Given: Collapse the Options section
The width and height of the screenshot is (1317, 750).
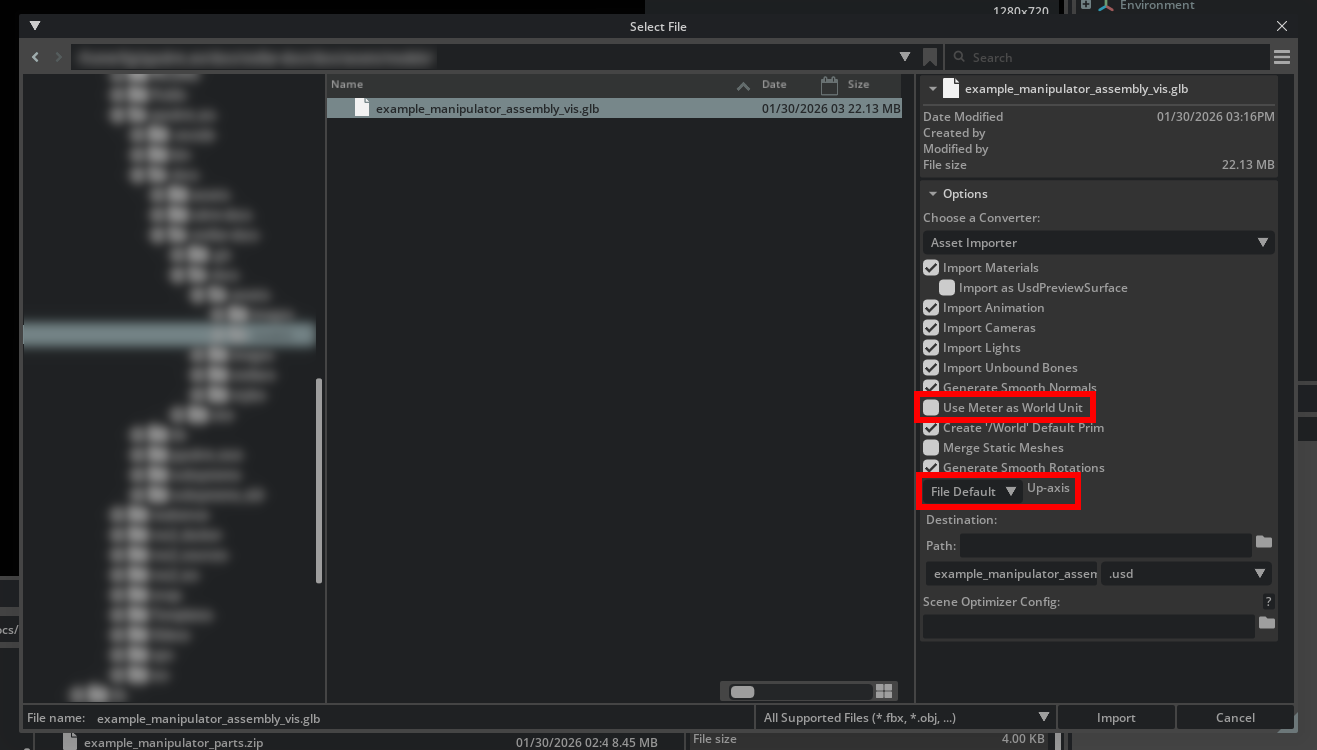Looking at the screenshot, I should click(x=933, y=194).
